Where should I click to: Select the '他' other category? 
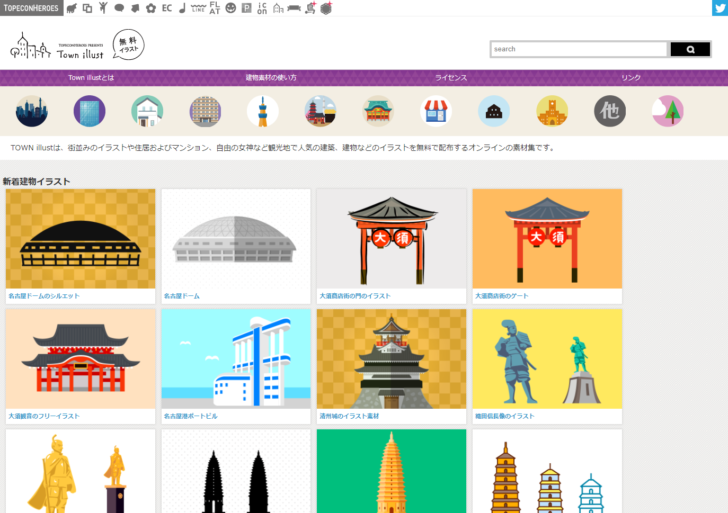(610, 111)
